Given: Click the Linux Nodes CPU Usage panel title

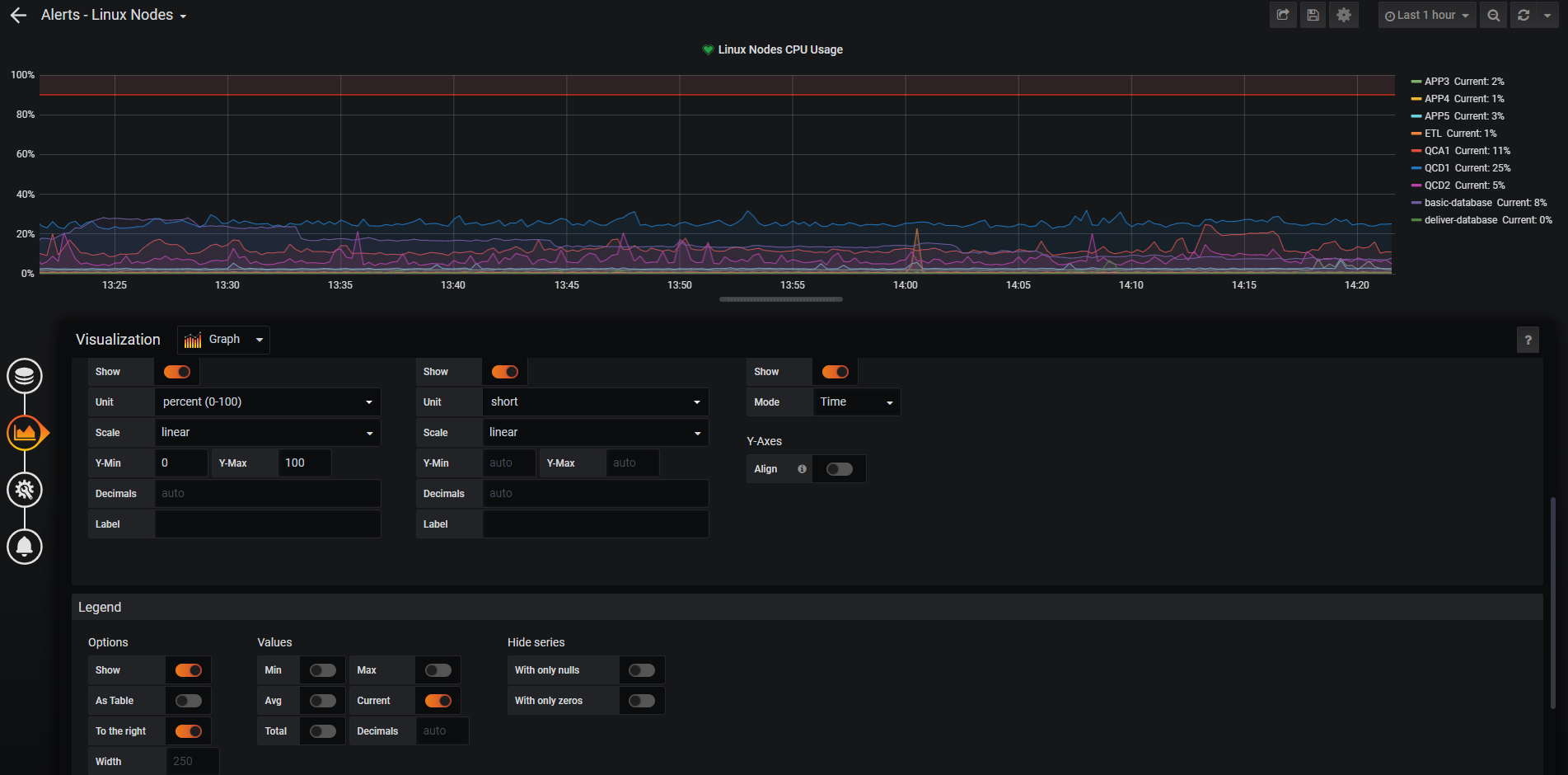Looking at the screenshot, I should (x=780, y=49).
